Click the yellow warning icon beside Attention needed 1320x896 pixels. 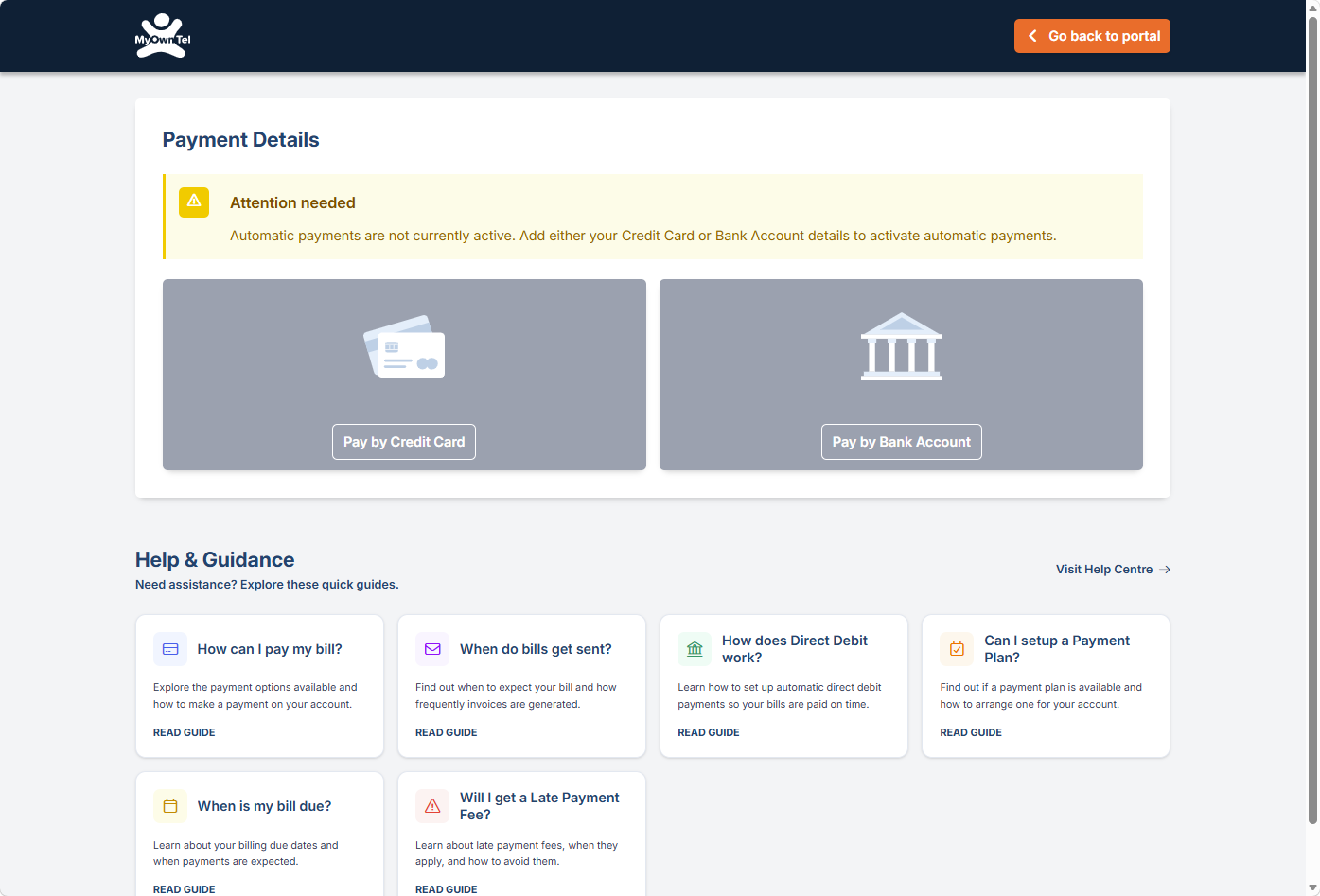coord(194,202)
